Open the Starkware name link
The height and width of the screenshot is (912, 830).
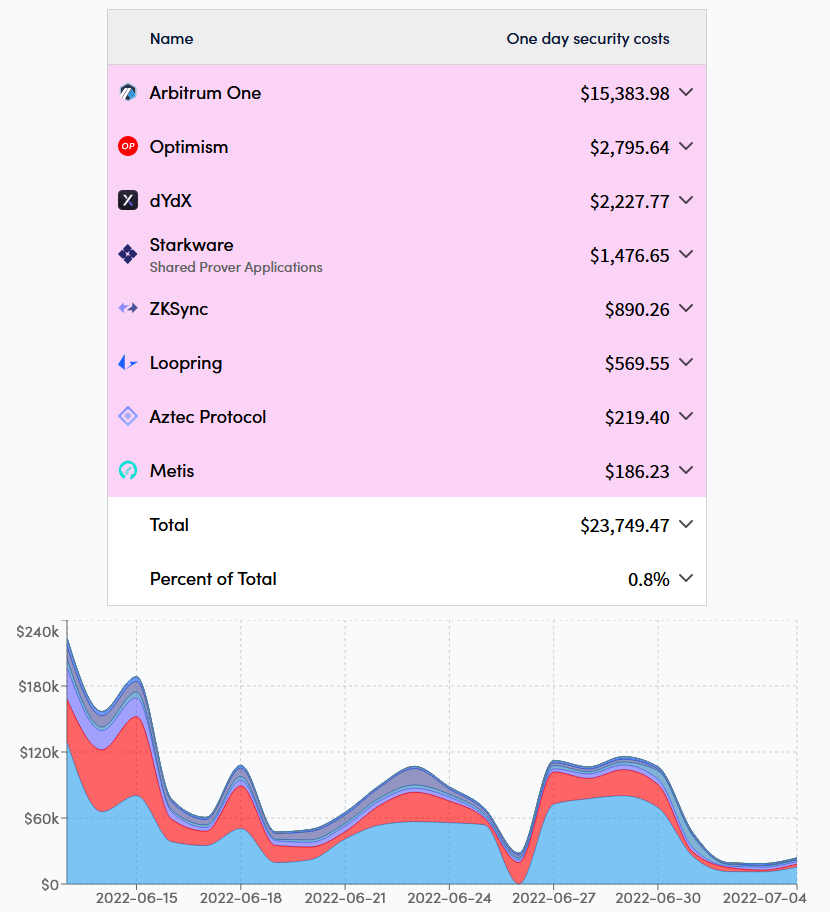coord(191,245)
